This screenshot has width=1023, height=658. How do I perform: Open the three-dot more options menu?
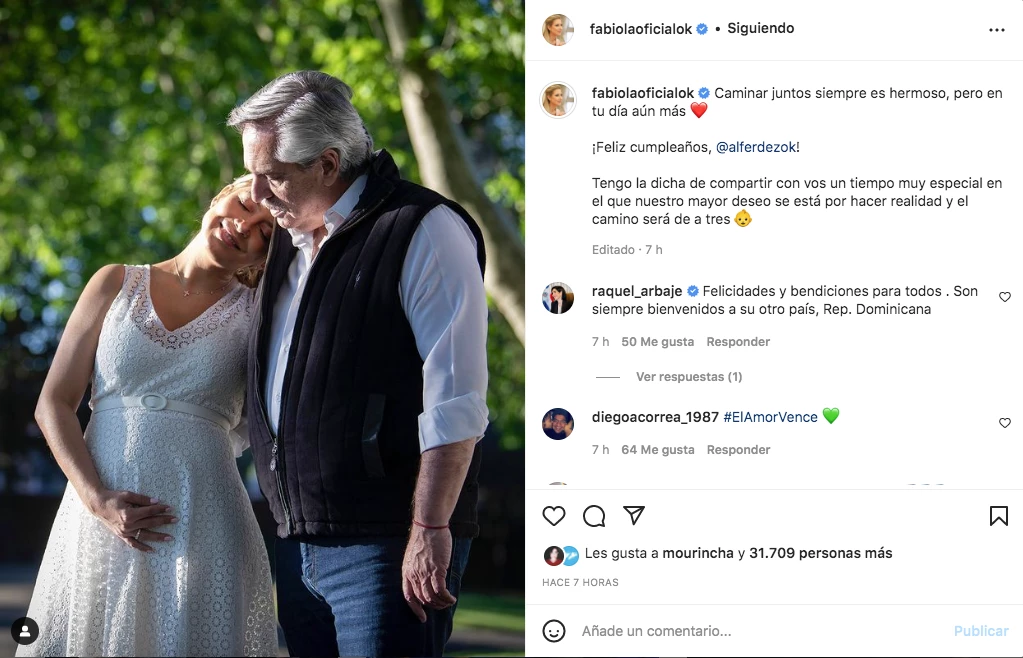(x=996, y=30)
